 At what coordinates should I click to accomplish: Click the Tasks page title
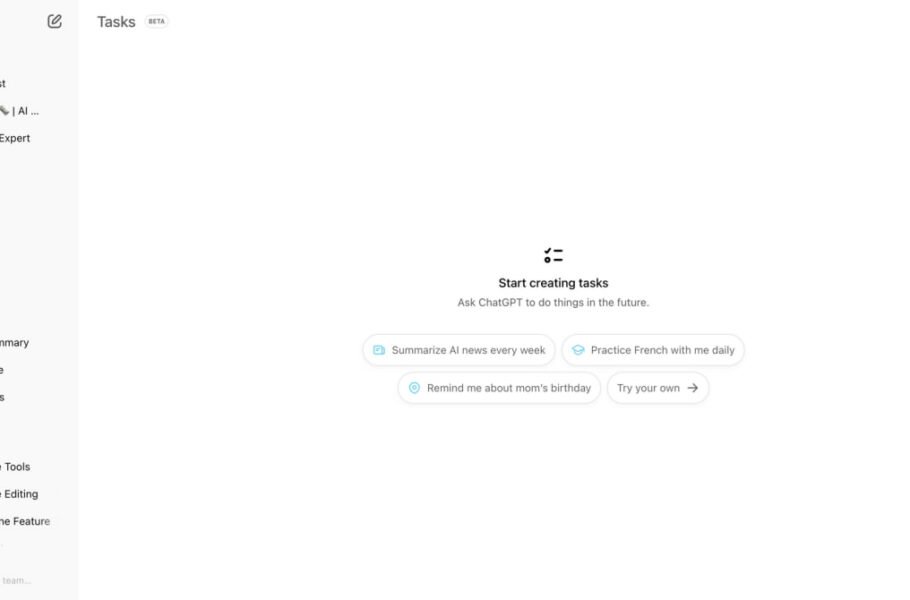click(x=116, y=21)
